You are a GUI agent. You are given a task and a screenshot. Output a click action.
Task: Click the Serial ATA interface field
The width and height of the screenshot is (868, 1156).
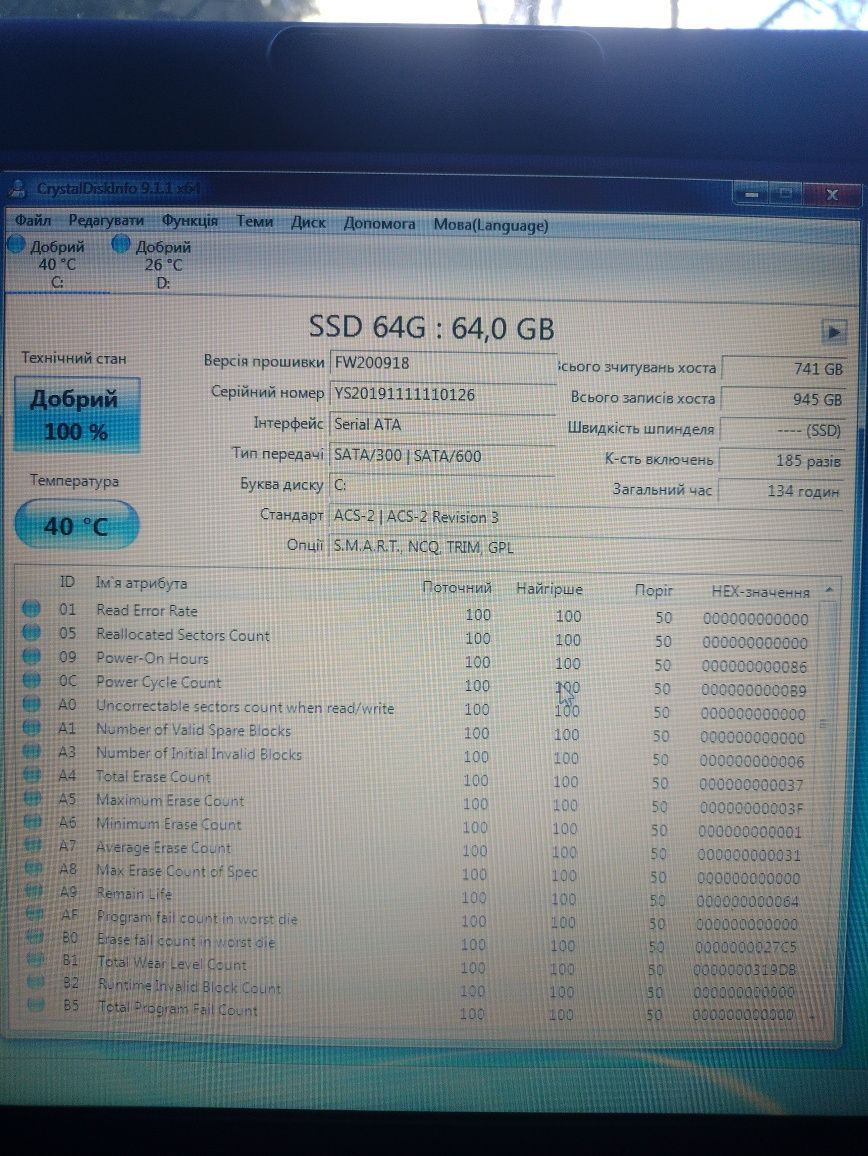[x=442, y=425]
